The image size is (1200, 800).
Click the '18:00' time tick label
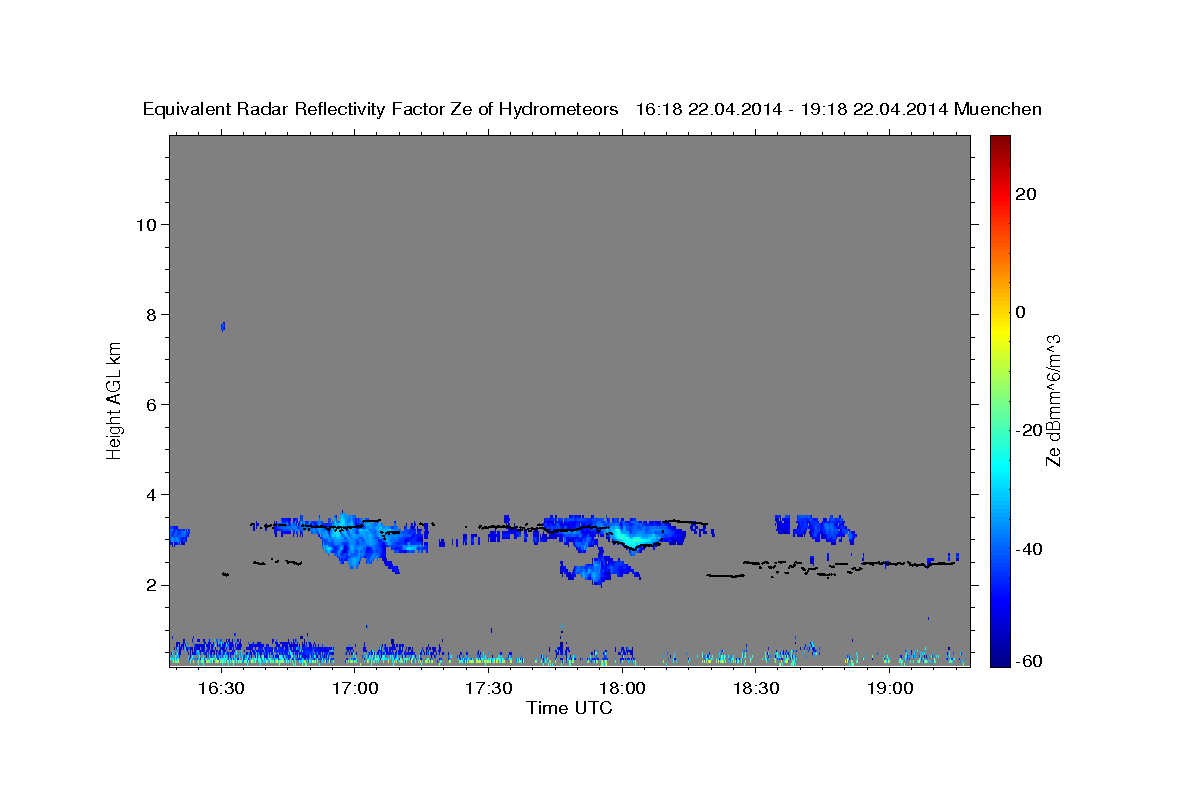pos(622,688)
